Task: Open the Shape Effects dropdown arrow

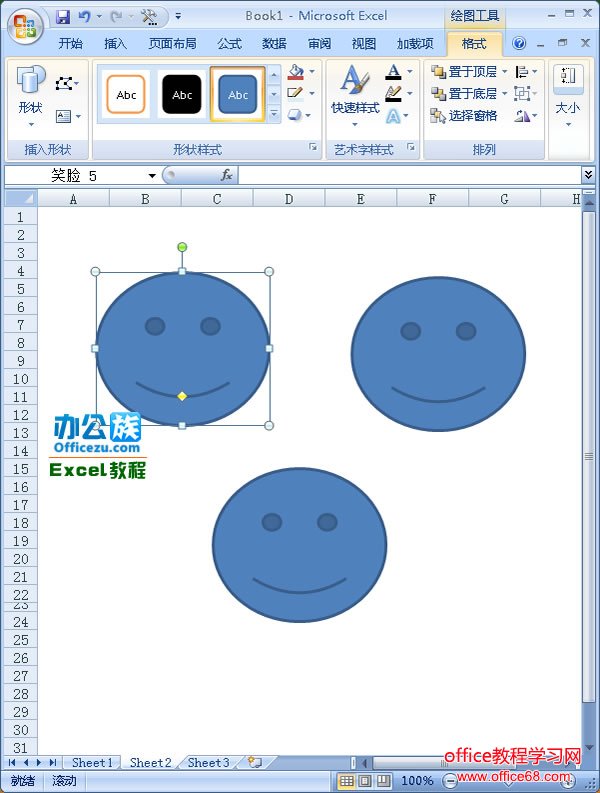Action: click(x=308, y=115)
